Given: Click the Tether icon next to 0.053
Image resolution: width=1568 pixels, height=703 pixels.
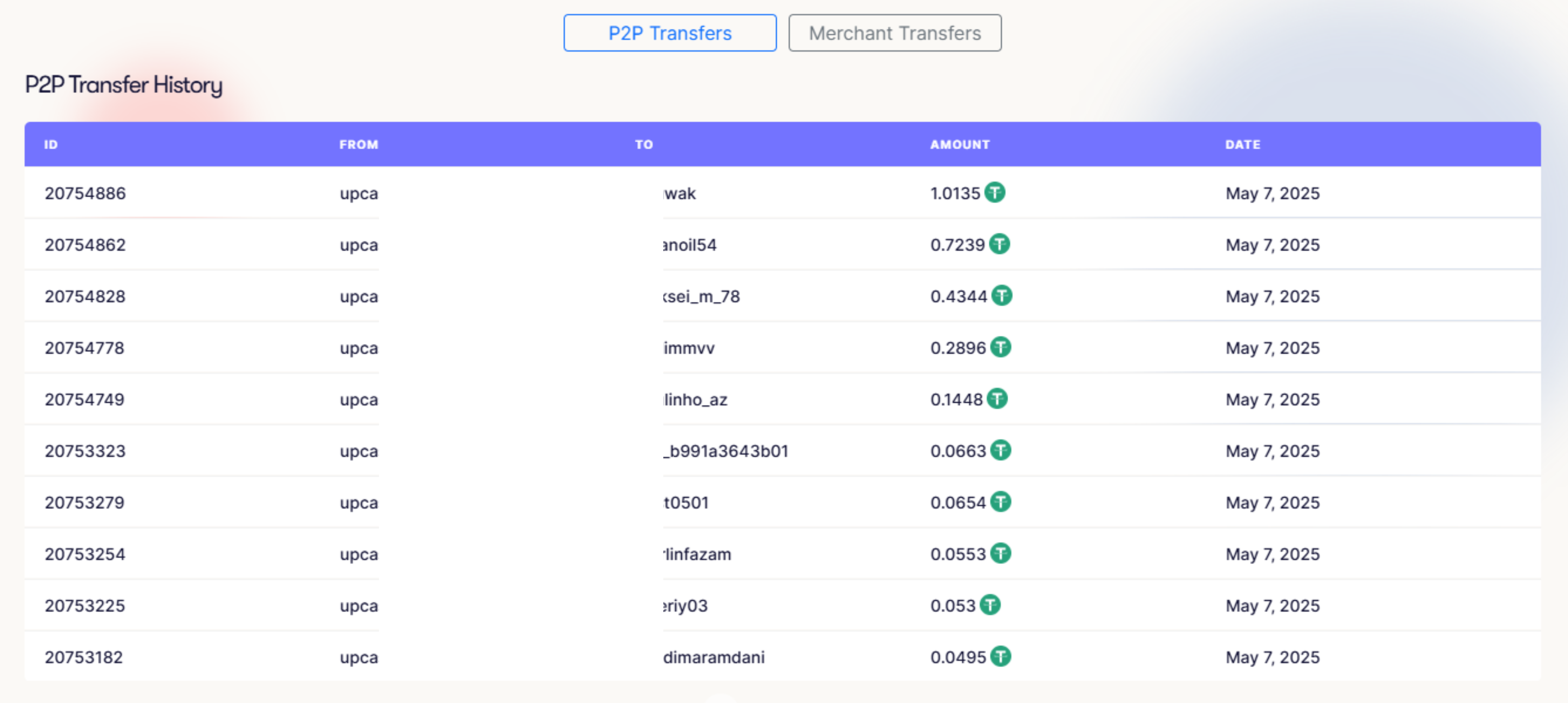Looking at the screenshot, I should pyautogui.click(x=990, y=605).
